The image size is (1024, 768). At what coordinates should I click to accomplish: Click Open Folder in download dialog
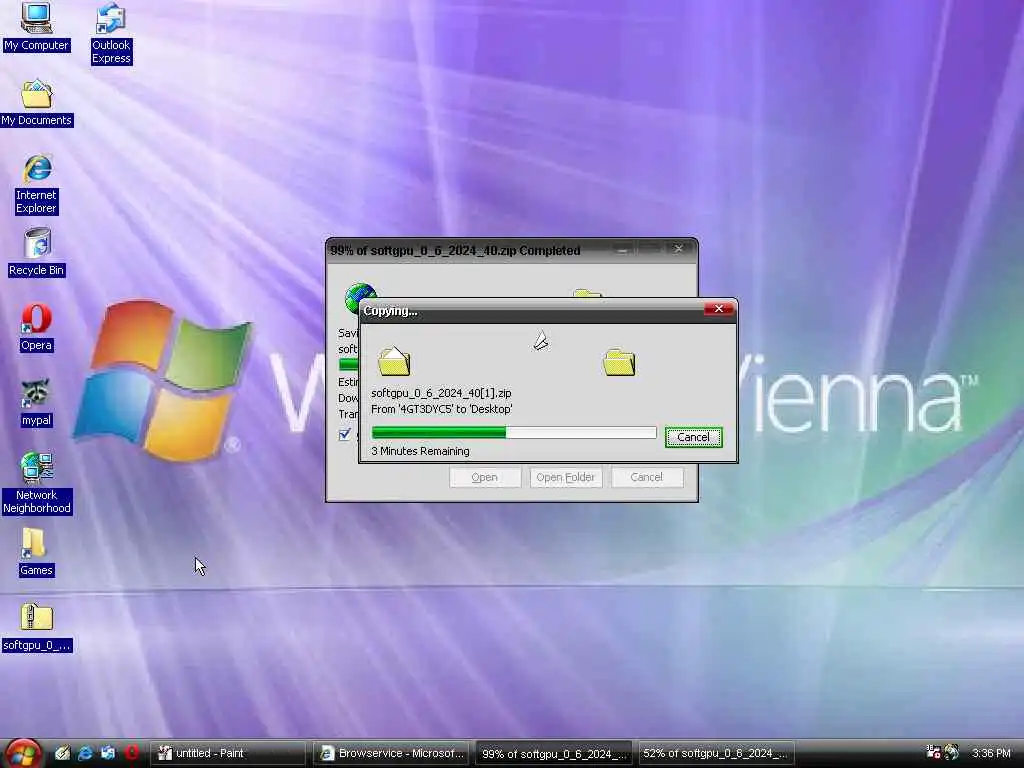tap(566, 477)
